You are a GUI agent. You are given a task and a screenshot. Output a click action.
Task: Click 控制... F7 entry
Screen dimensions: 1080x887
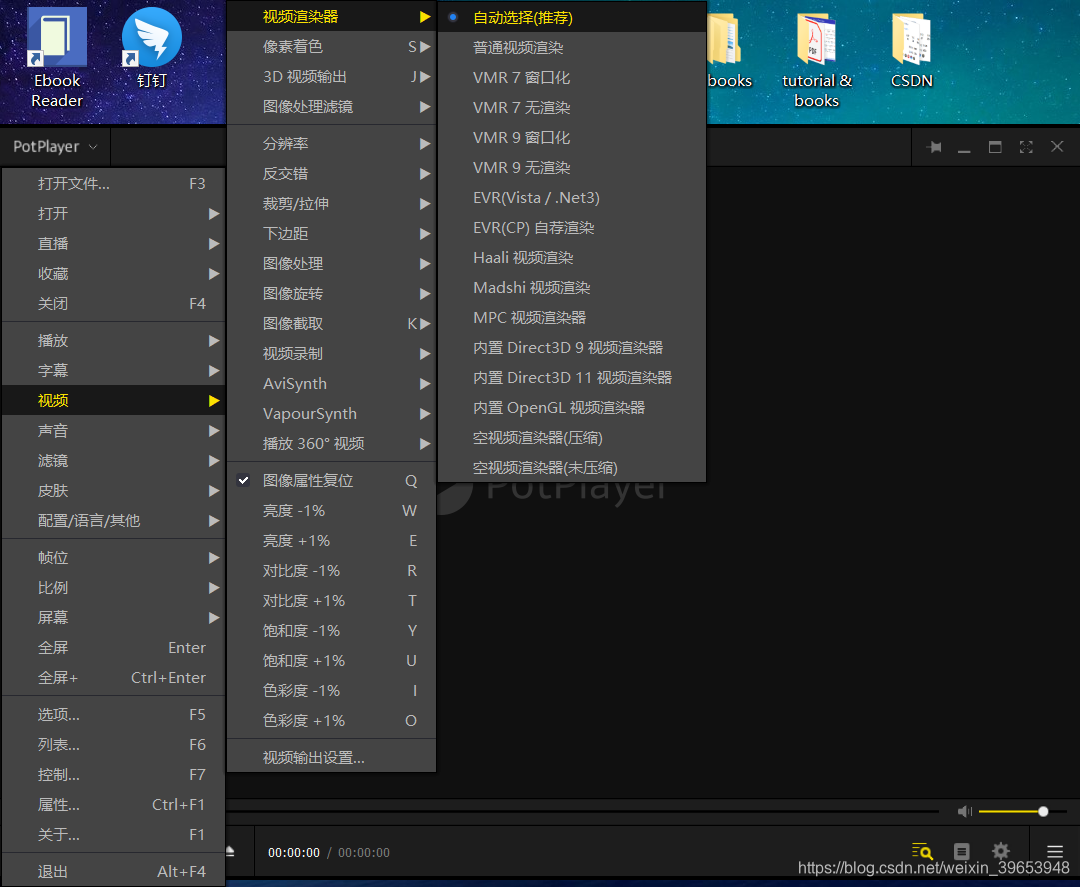pos(114,775)
